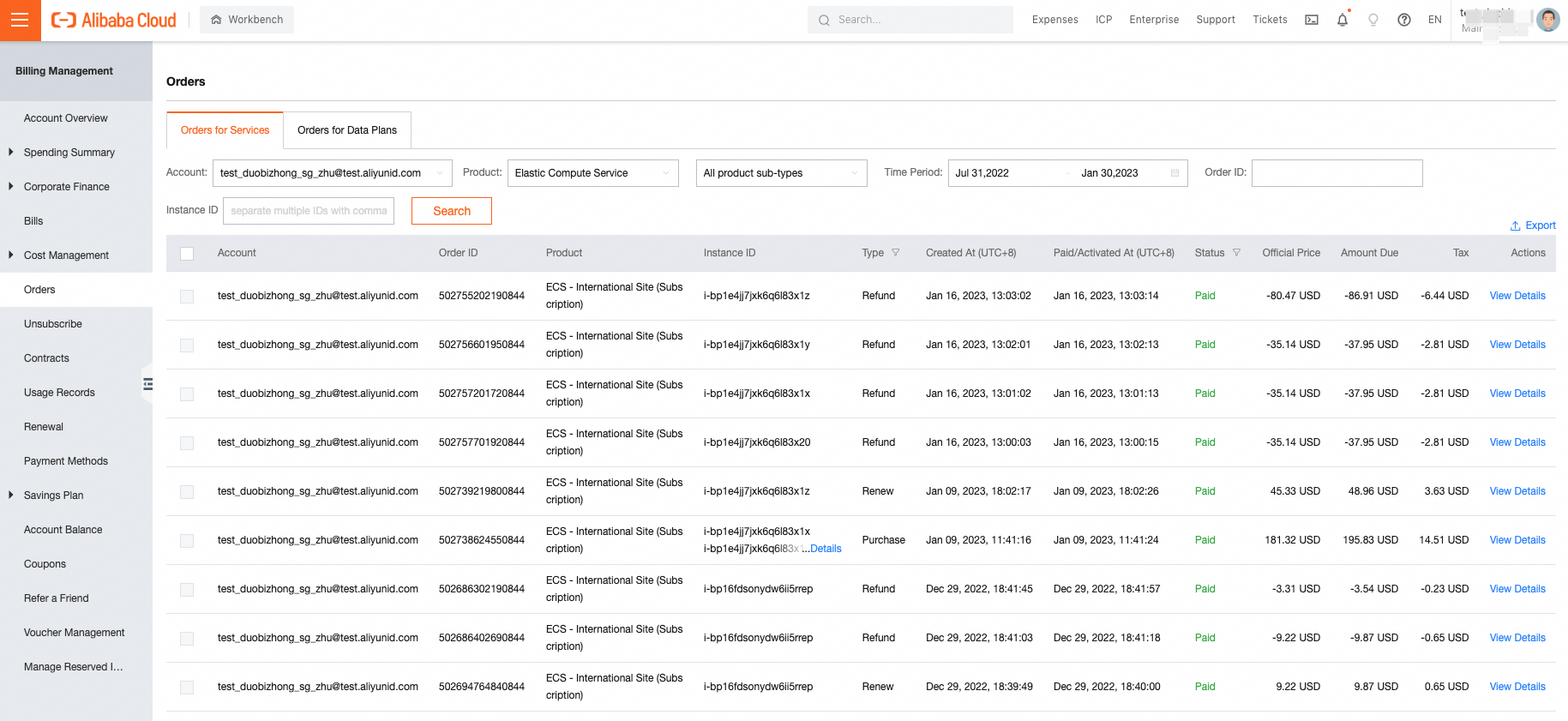Collapse the sidebar with the handle icon

point(147,384)
